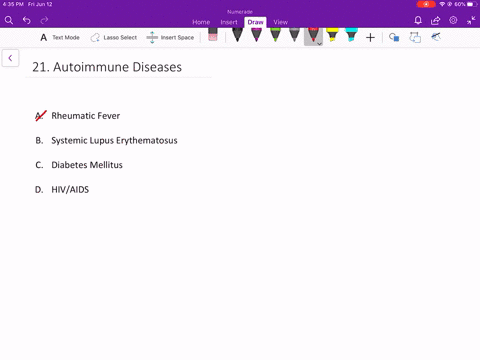Tap the Wi-Fi status icon
Screen dimensions: 480x360
pos(442,4)
